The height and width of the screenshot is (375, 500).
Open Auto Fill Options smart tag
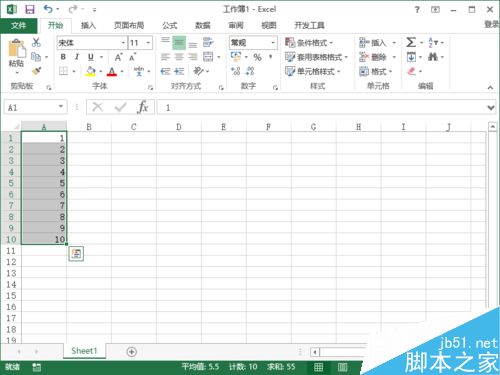(x=76, y=254)
